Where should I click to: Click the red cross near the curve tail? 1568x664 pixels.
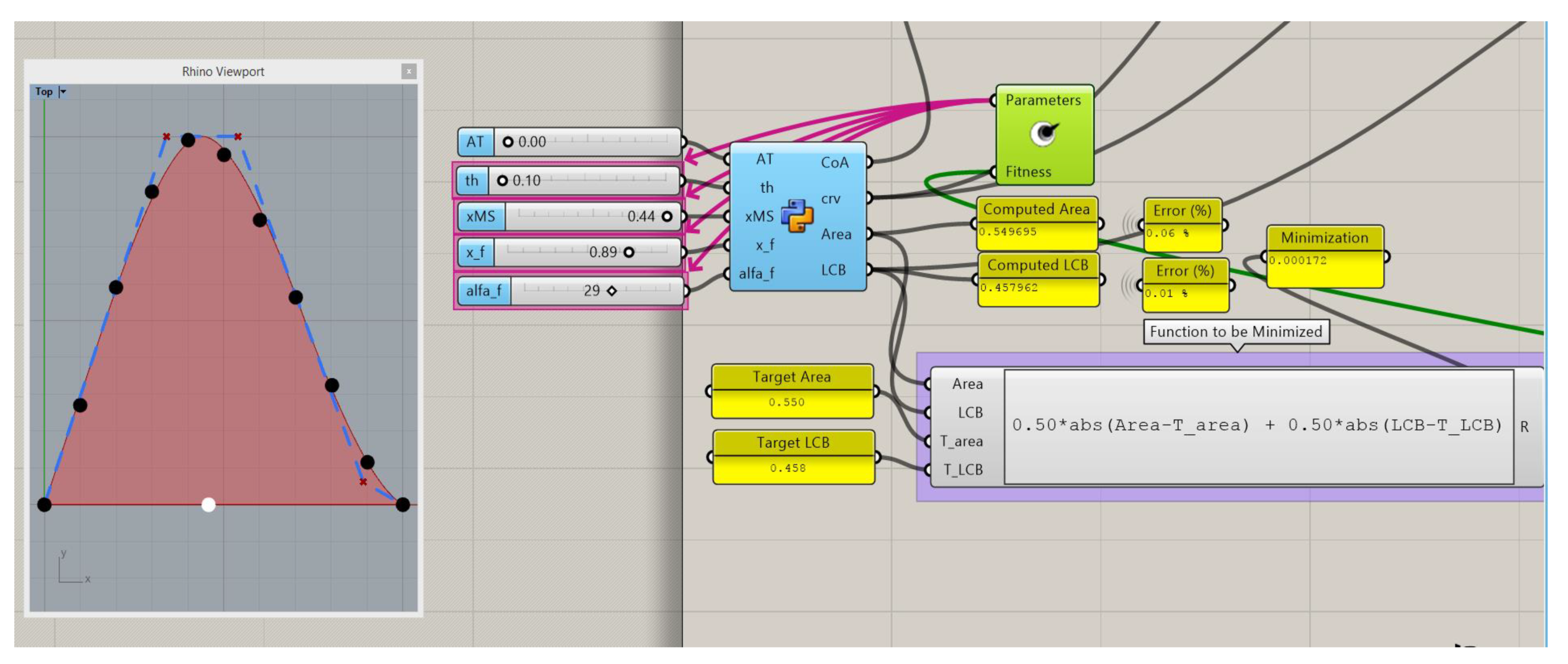pyautogui.click(x=363, y=482)
